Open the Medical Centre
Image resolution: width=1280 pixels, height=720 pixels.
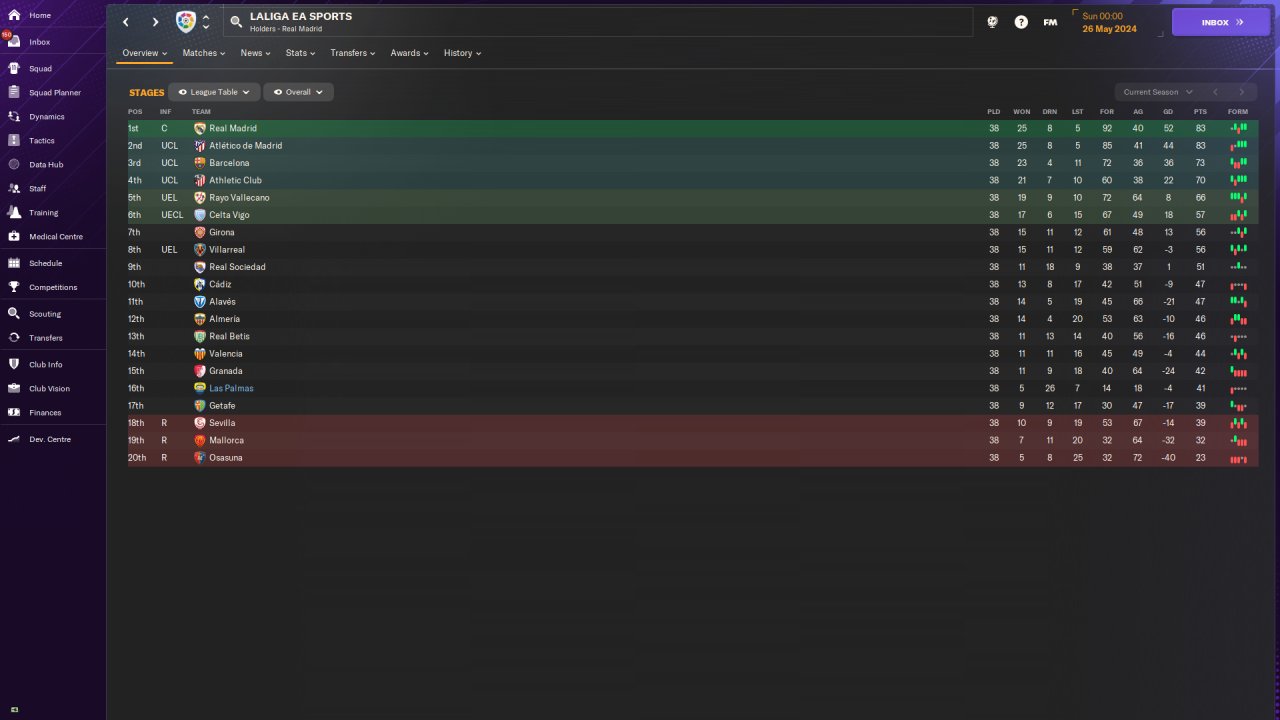tap(56, 237)
